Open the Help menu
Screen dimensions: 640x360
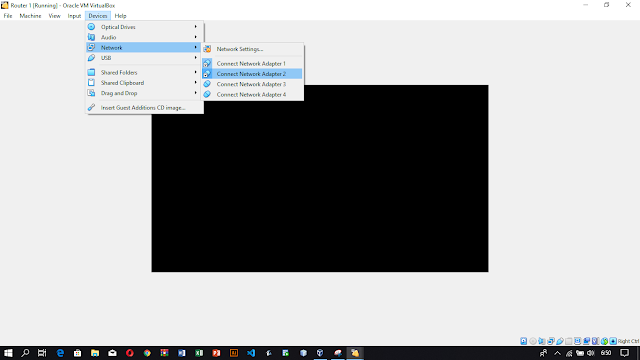tap(120, 16)
